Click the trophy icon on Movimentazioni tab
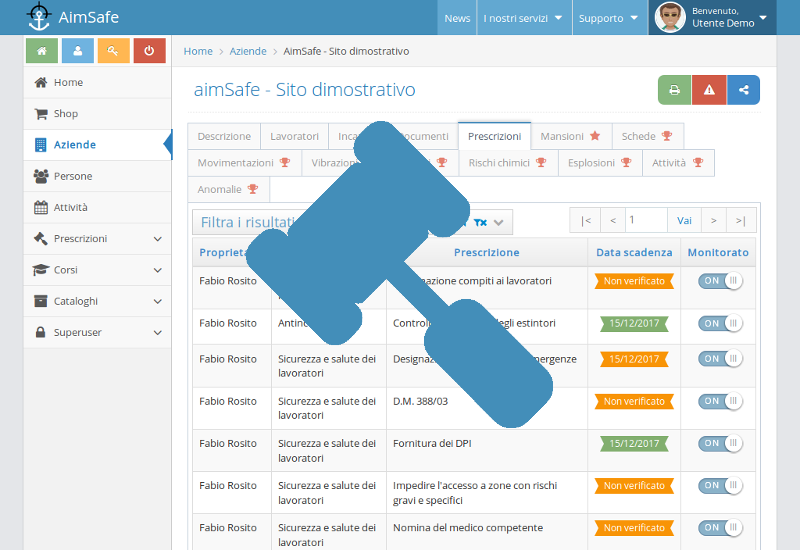Viewport: 800px width, 550px height. [285, 162]
